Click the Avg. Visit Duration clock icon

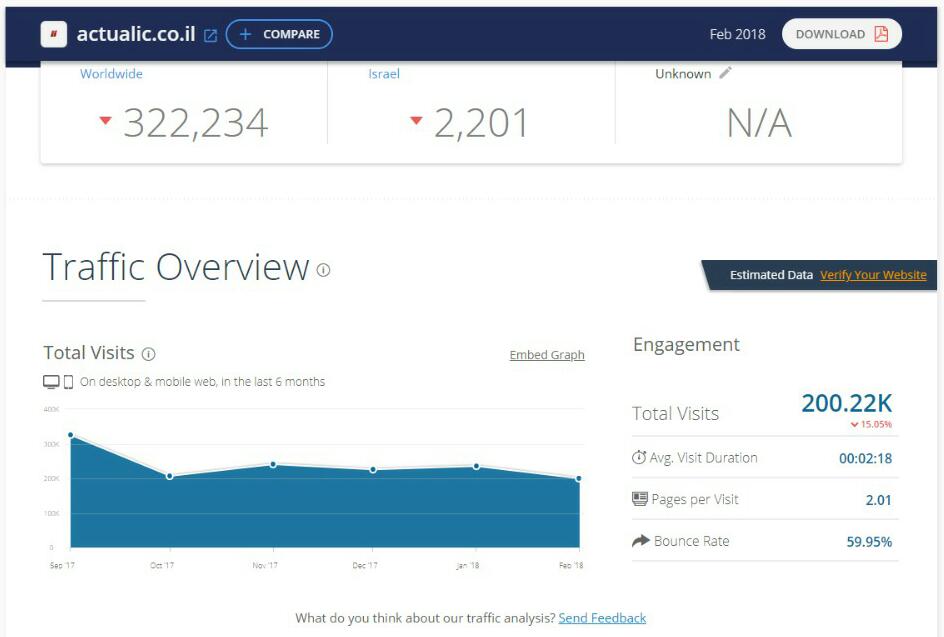point(639,457)
